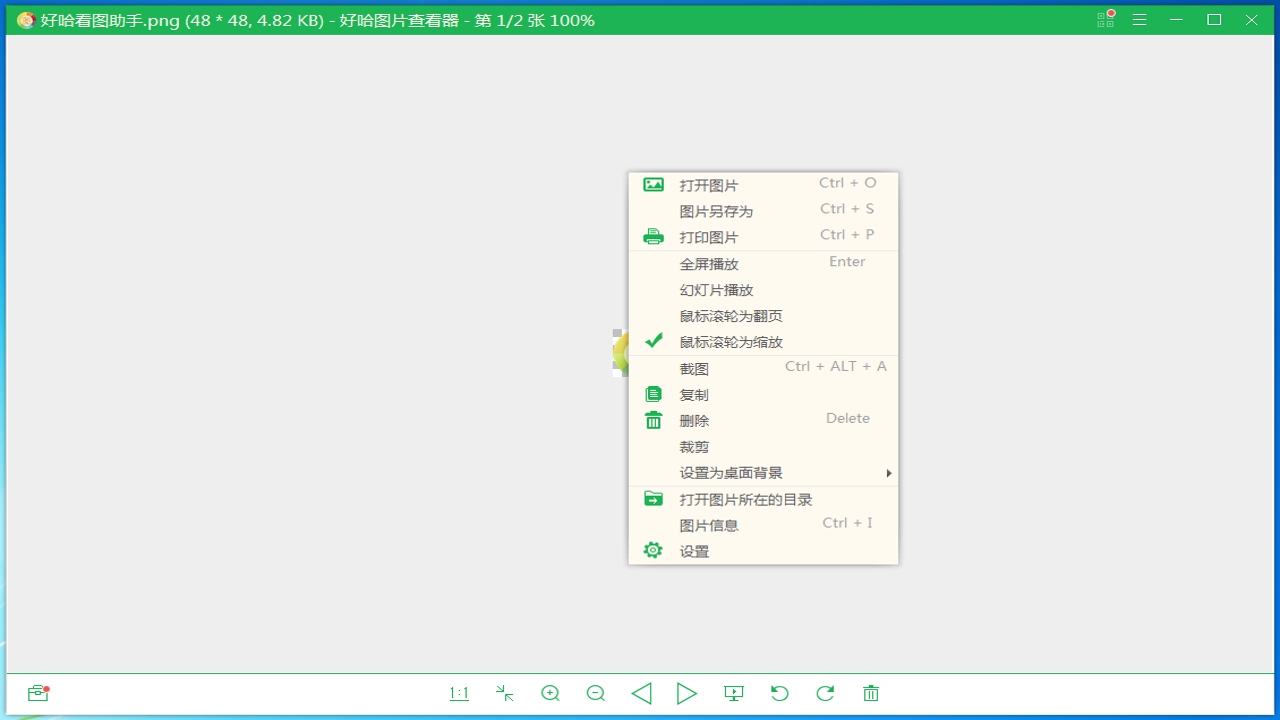Click the fit-to-window shrink arrows icon
Screen dimensions: 1280x720
coord(505,693)
